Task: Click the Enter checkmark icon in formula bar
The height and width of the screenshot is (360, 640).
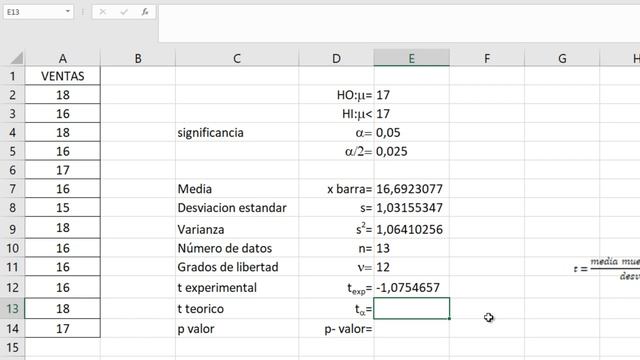Action: pyautogui.click(x=124, y=12)
